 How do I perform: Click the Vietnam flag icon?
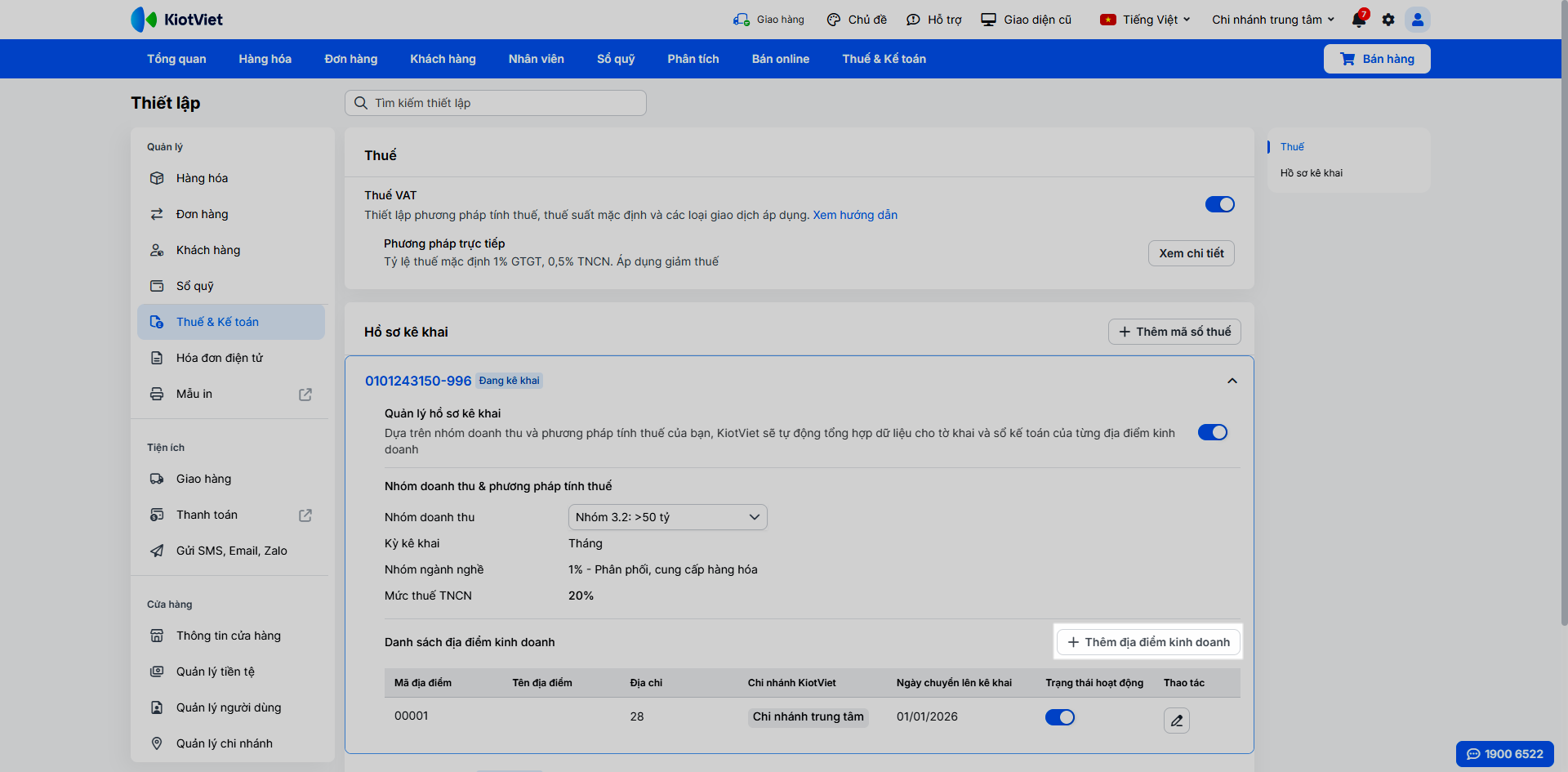click(x=1108, y=20)
